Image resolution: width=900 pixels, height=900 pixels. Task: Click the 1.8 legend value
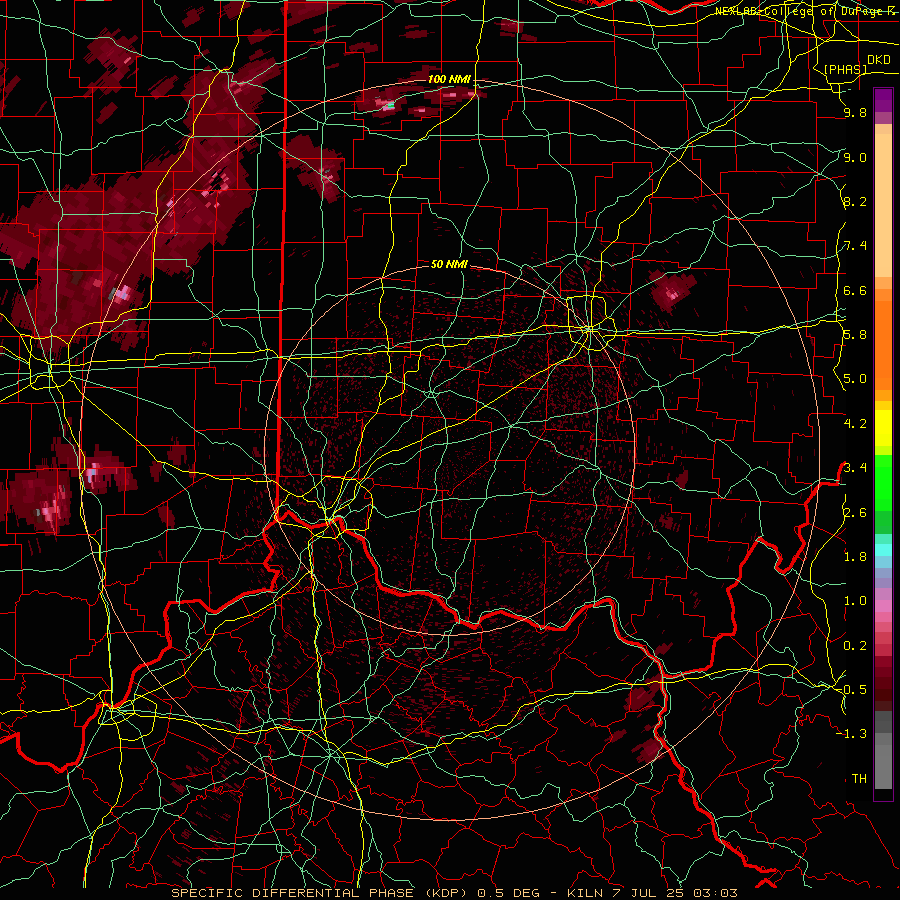pyautogui.click(x=855, y=556)
